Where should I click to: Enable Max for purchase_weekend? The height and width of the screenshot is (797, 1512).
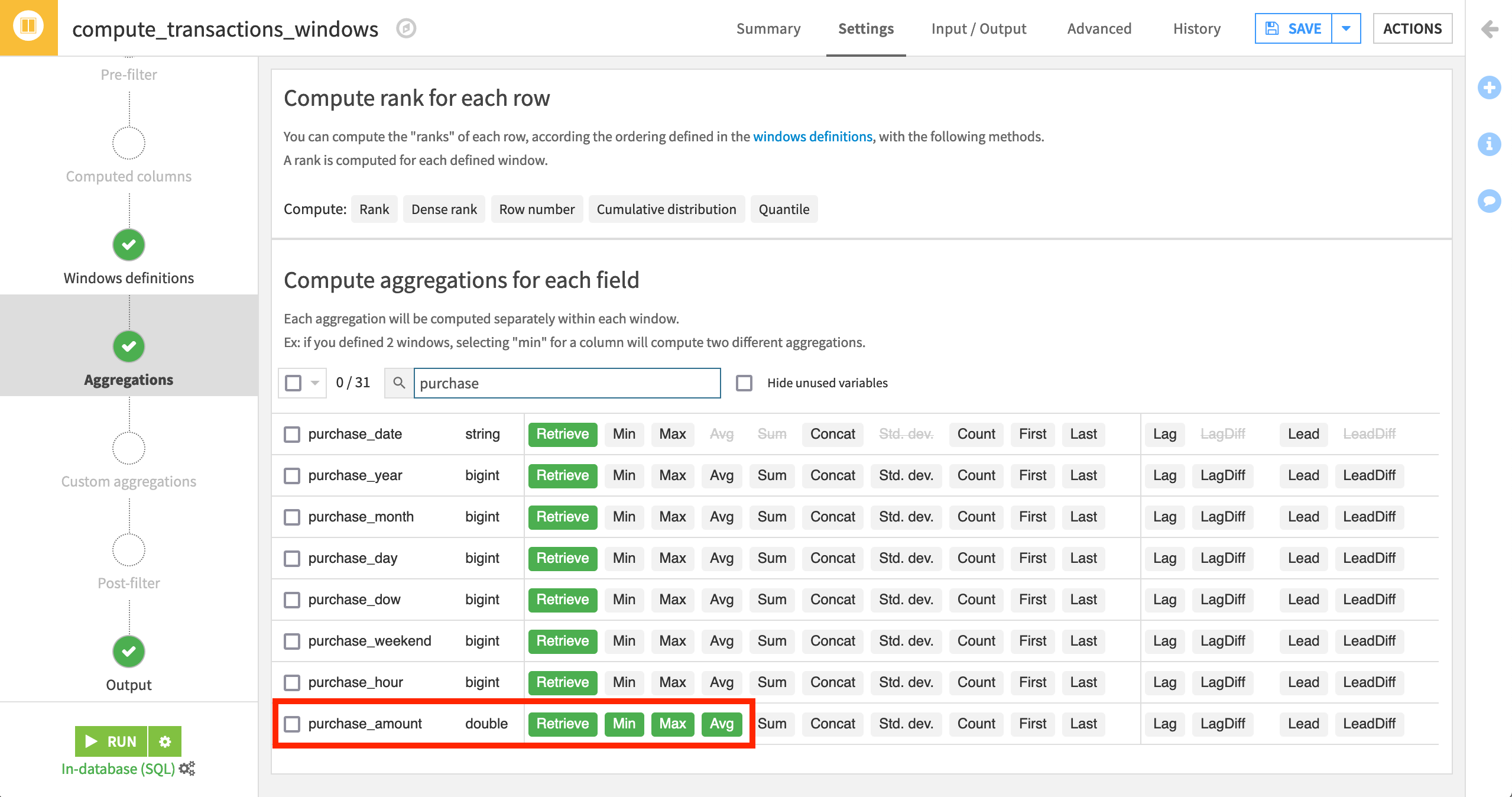pos(673,641)
